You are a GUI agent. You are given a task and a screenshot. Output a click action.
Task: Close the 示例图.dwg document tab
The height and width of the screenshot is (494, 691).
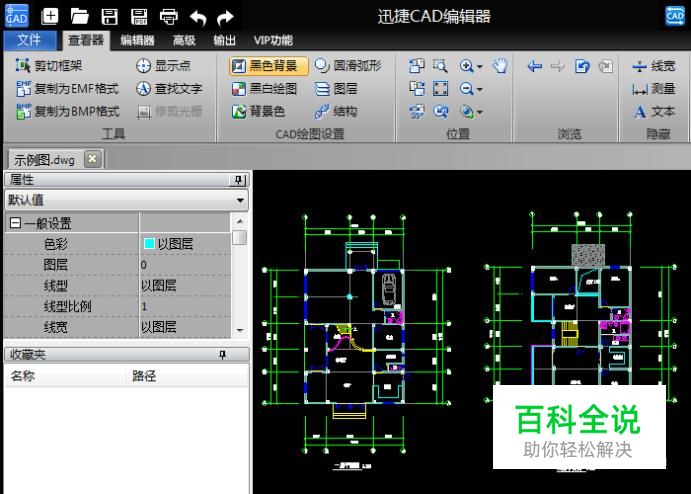coord(93,159)
